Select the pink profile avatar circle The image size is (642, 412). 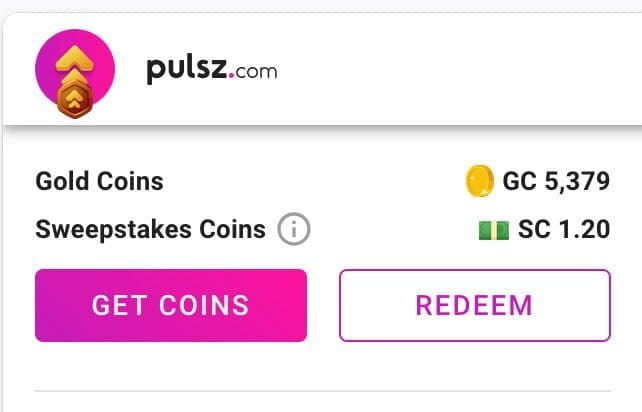click(75, 69)
